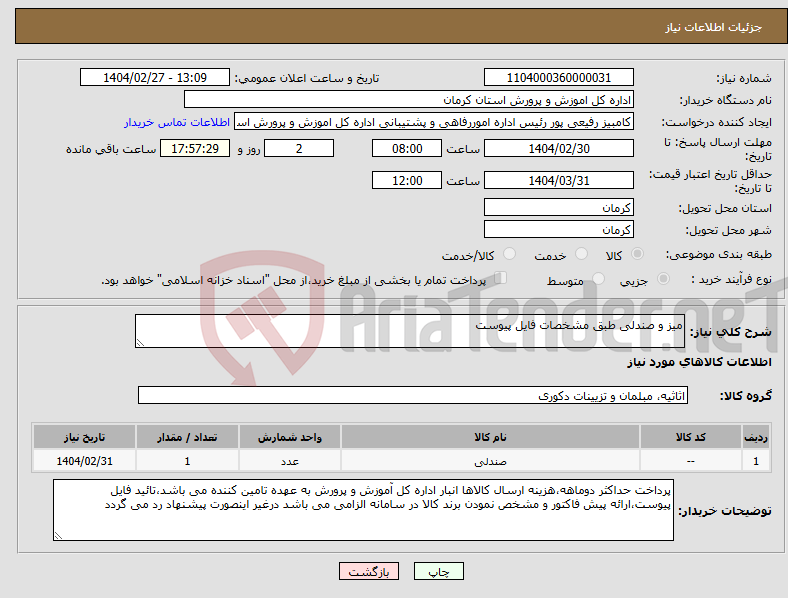Toggle the Islamic treasury payment checkbox
788x598 pixels.
point(501,278)
